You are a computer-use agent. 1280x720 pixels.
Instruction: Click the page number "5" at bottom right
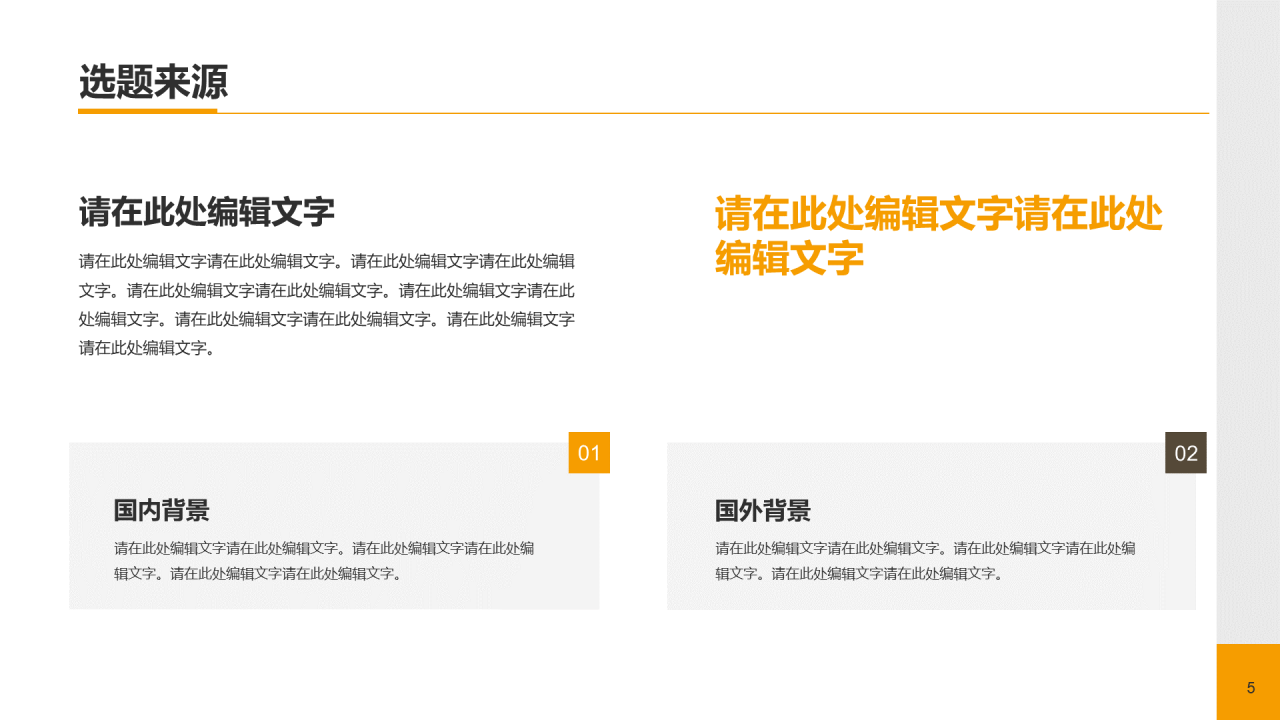click(x=1249, y=687)
